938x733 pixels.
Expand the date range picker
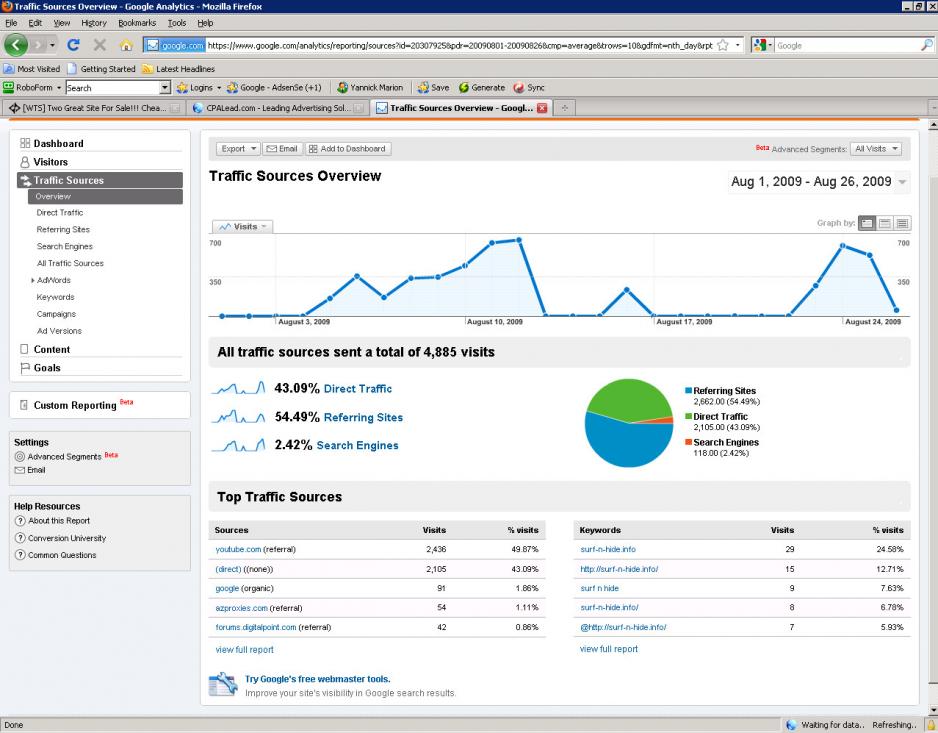[903, 182]
